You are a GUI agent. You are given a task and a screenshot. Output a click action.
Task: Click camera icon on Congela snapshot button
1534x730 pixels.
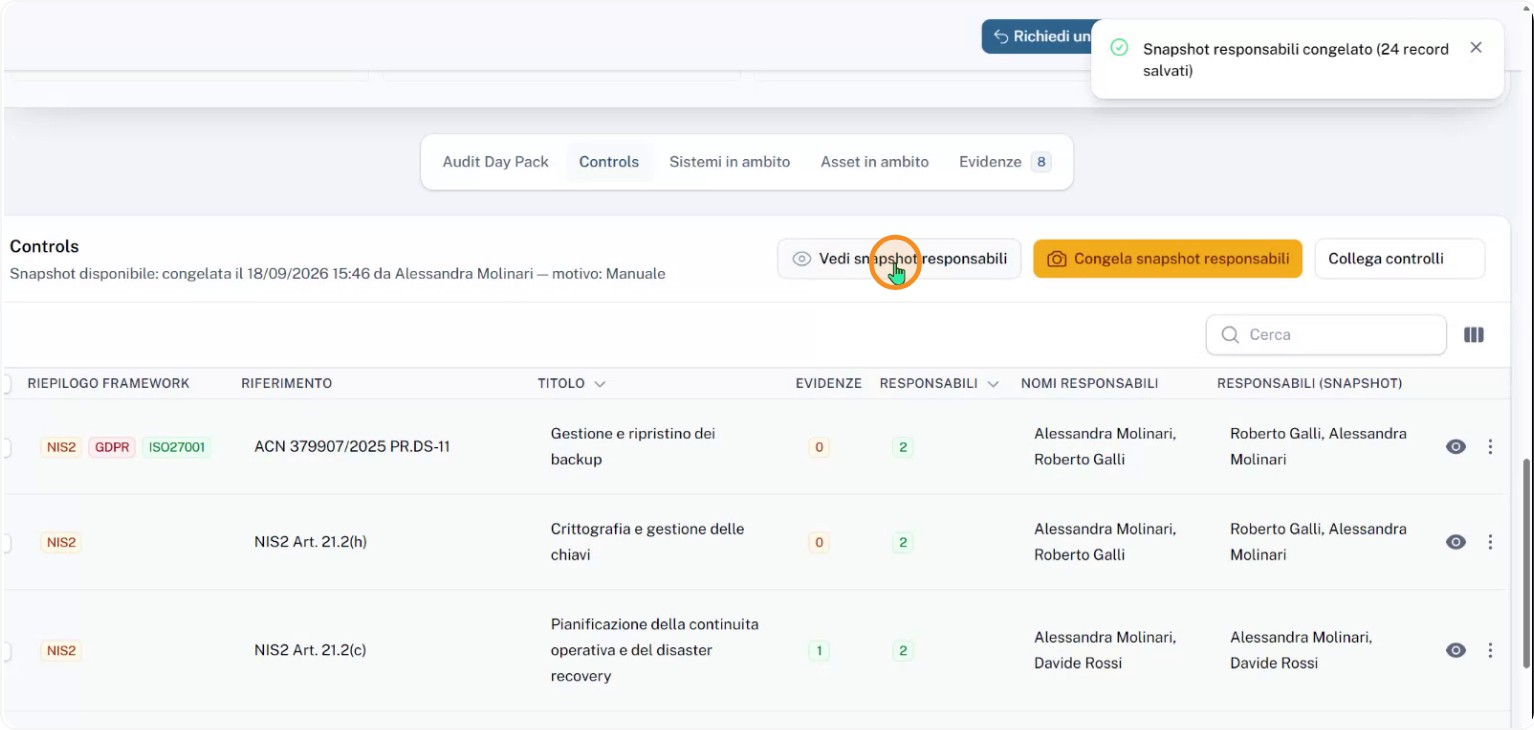pos(1056,259)
